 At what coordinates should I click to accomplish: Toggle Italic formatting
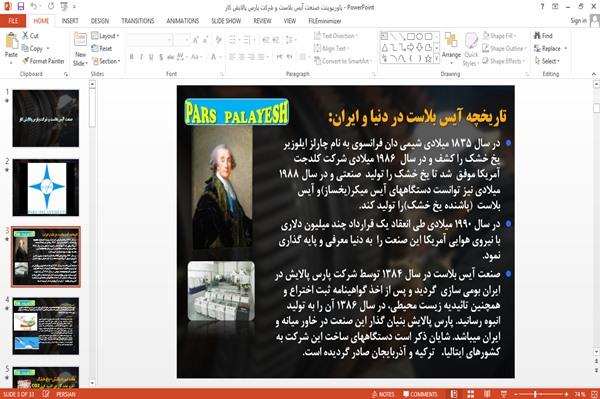tap(141, 57)
